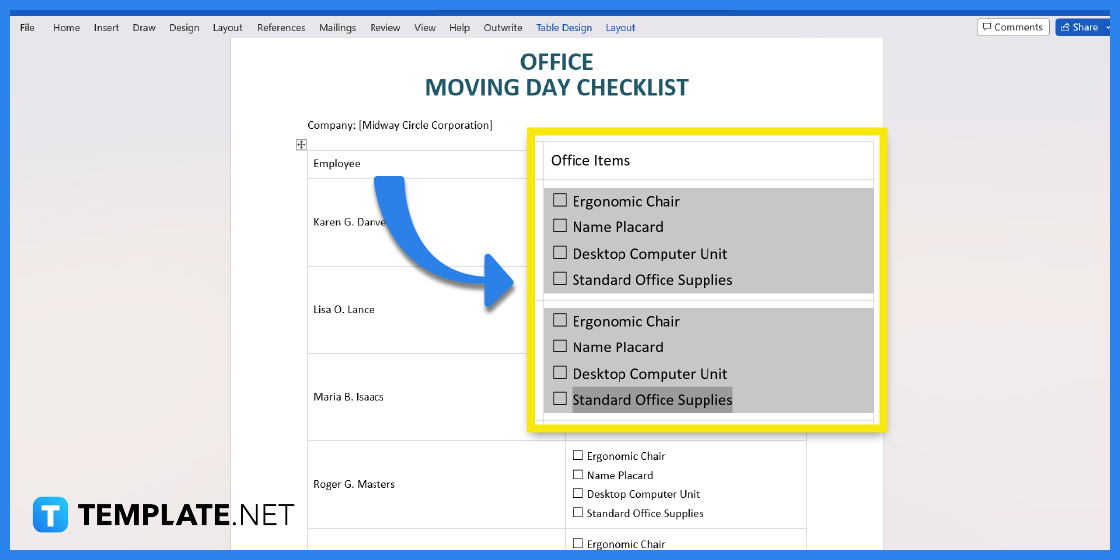1120x560 pixels.
Task: Check Name Placard for Roger G. Masters
Action: tap(578, 474)
